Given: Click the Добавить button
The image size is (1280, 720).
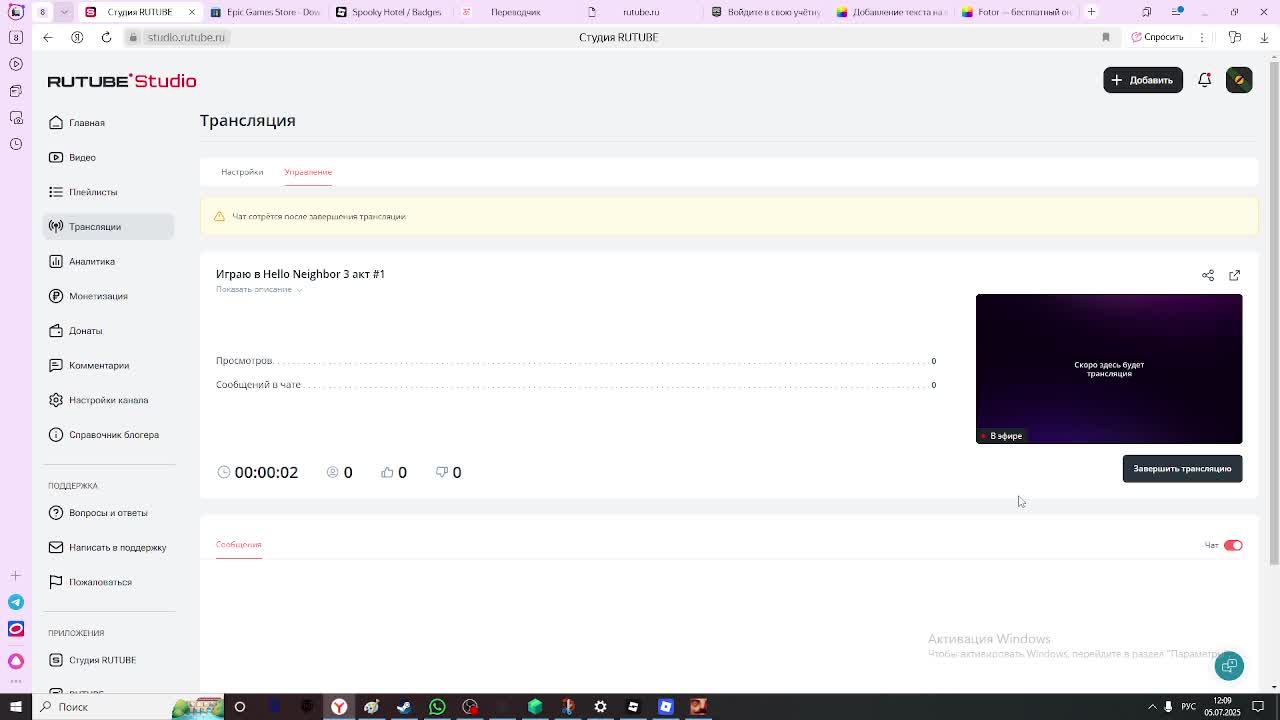Looking at the screenshot, I should (1143, 80).
